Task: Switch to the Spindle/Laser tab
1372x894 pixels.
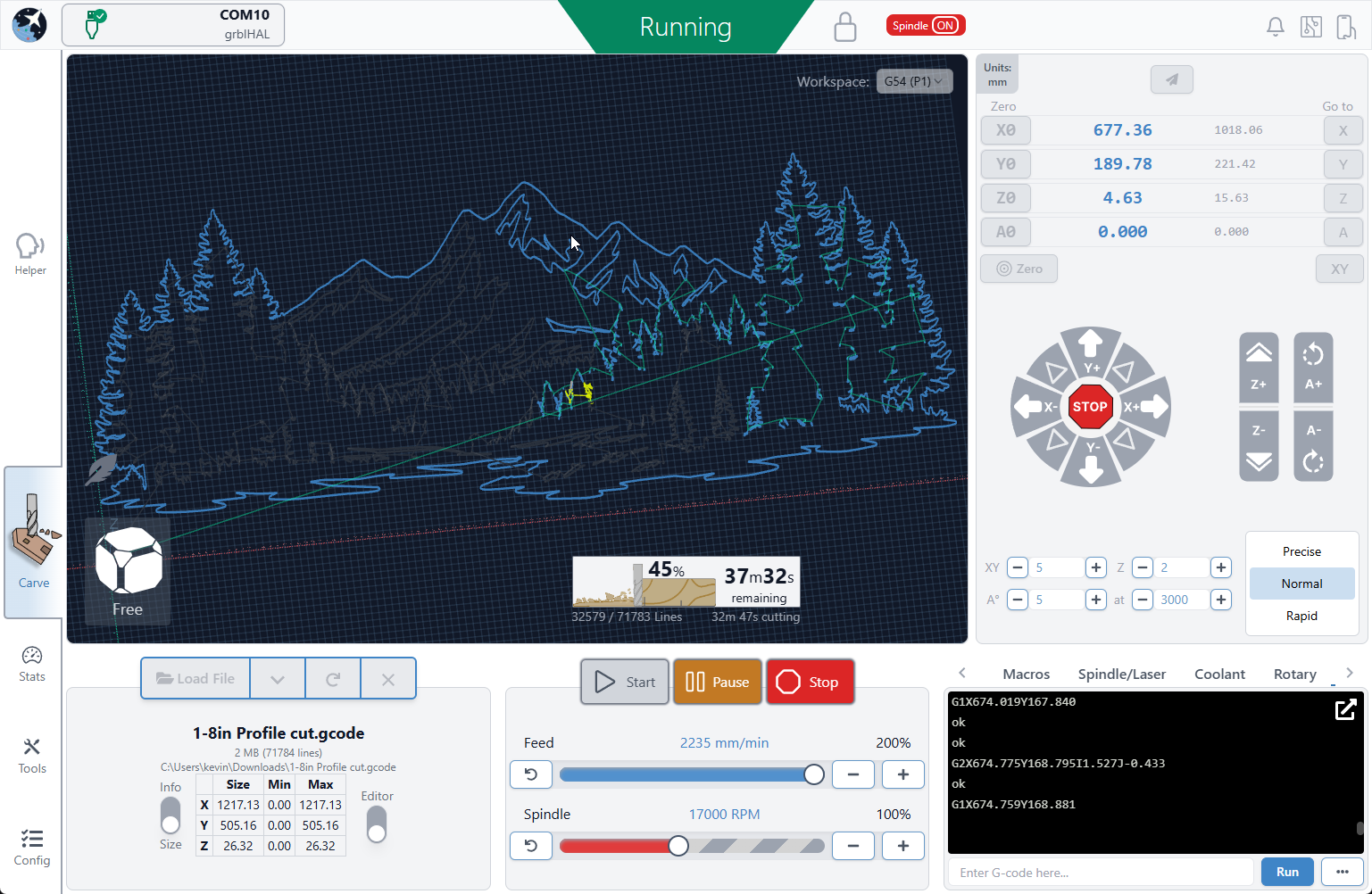Action: tap(1121, 674)
